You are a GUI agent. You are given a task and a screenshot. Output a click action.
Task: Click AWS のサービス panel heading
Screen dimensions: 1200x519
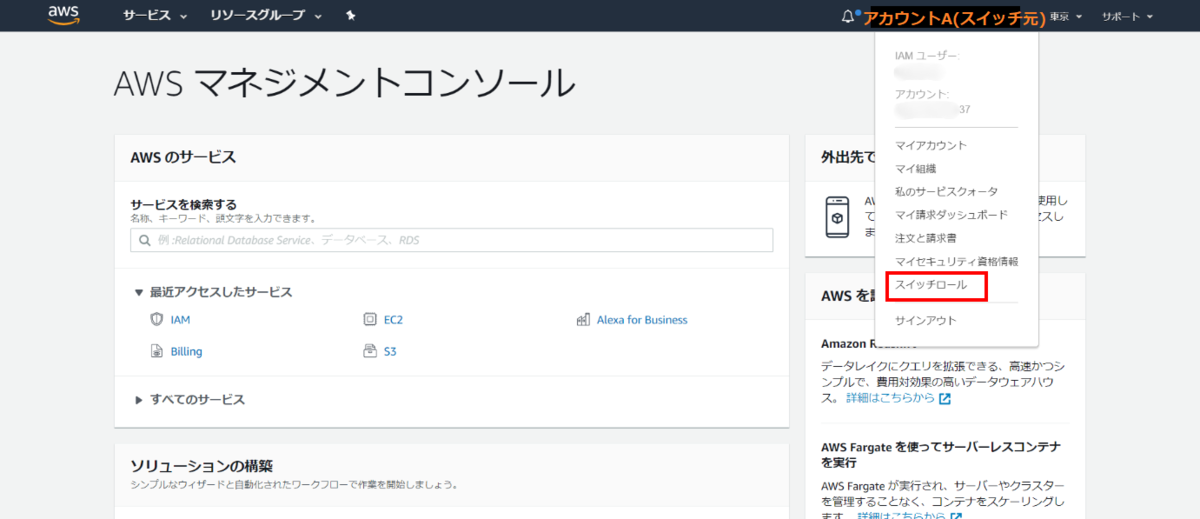[183, 157]
